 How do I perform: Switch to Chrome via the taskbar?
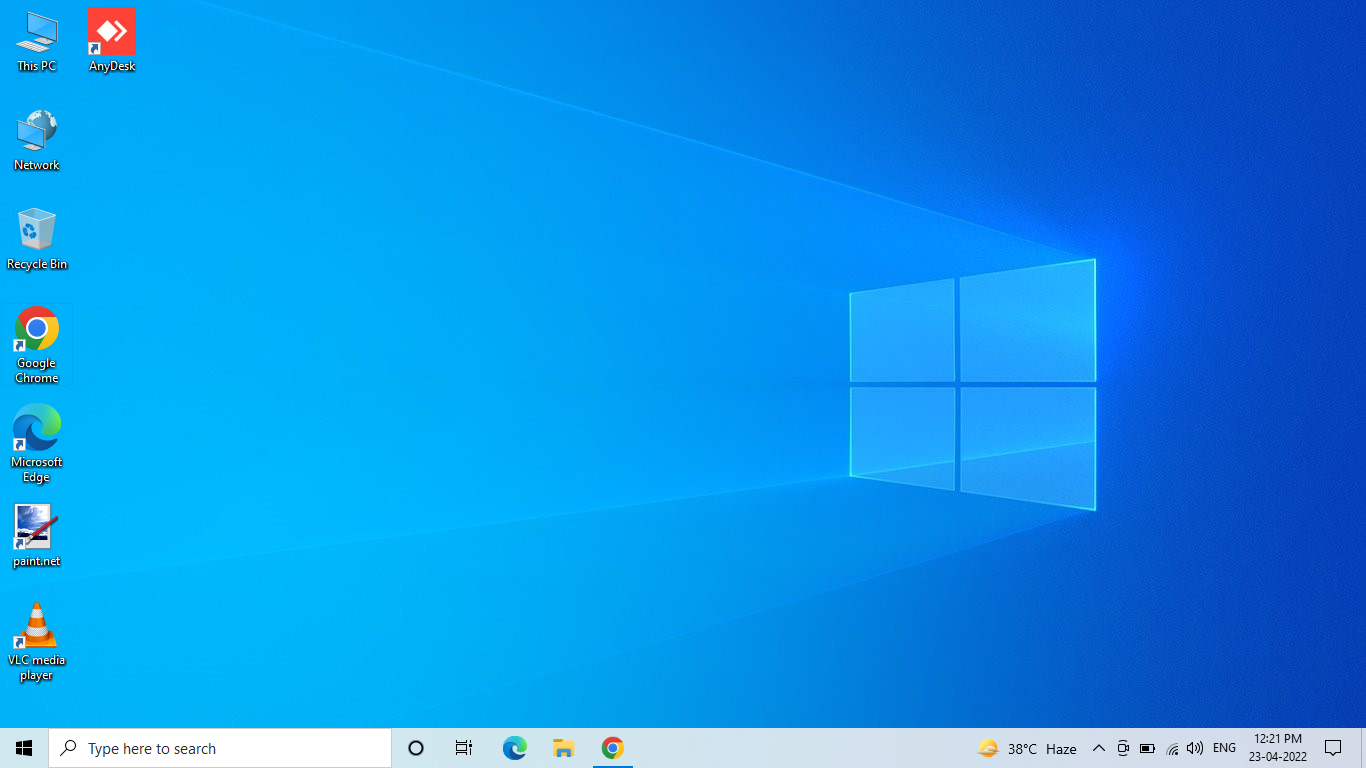click(612, 748)
